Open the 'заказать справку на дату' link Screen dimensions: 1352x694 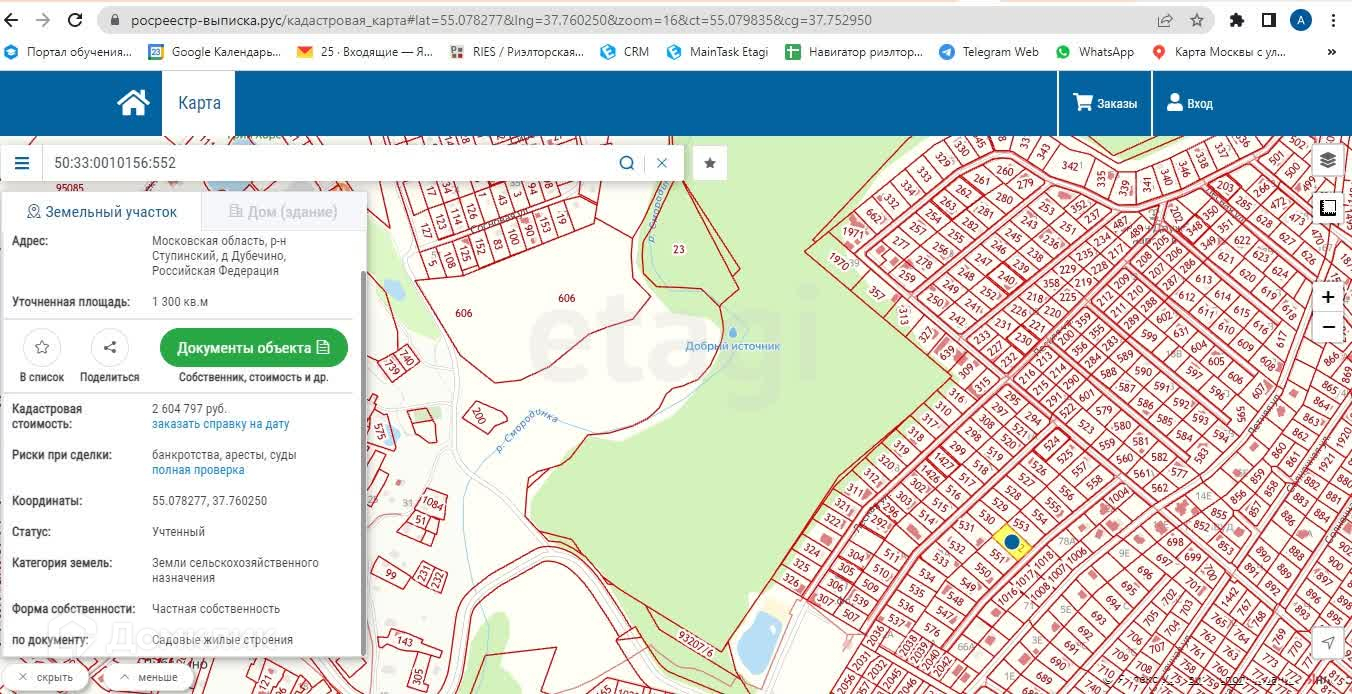point(220,424)
